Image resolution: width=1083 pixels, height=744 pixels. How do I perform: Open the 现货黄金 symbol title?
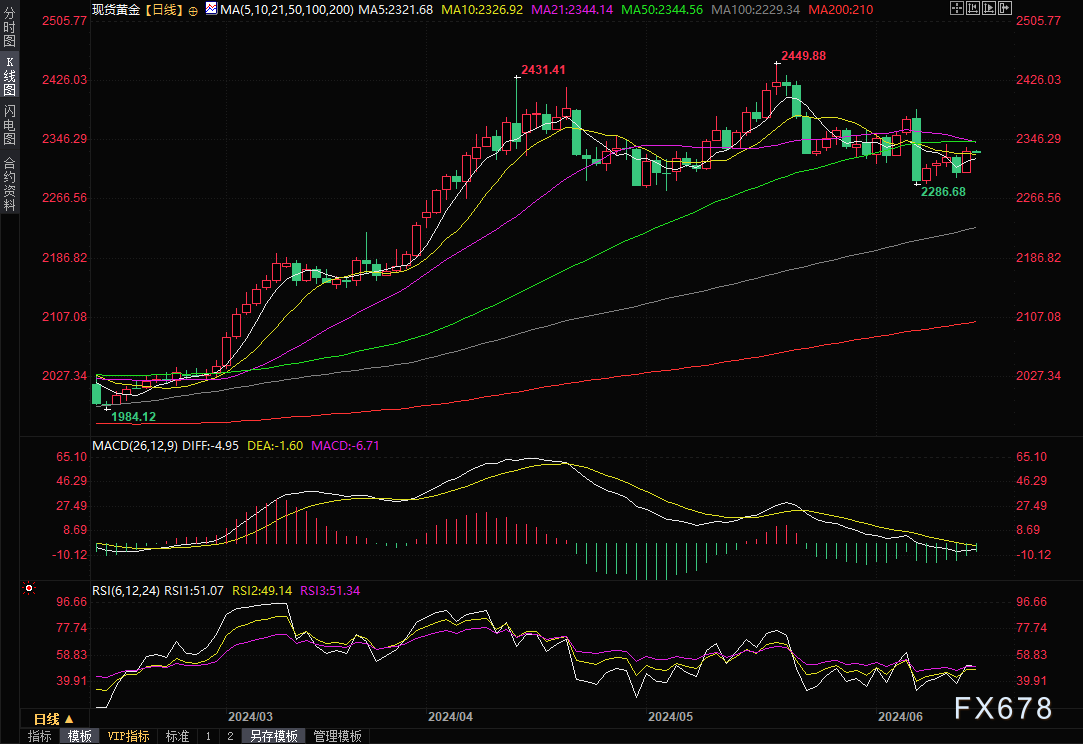115,9
